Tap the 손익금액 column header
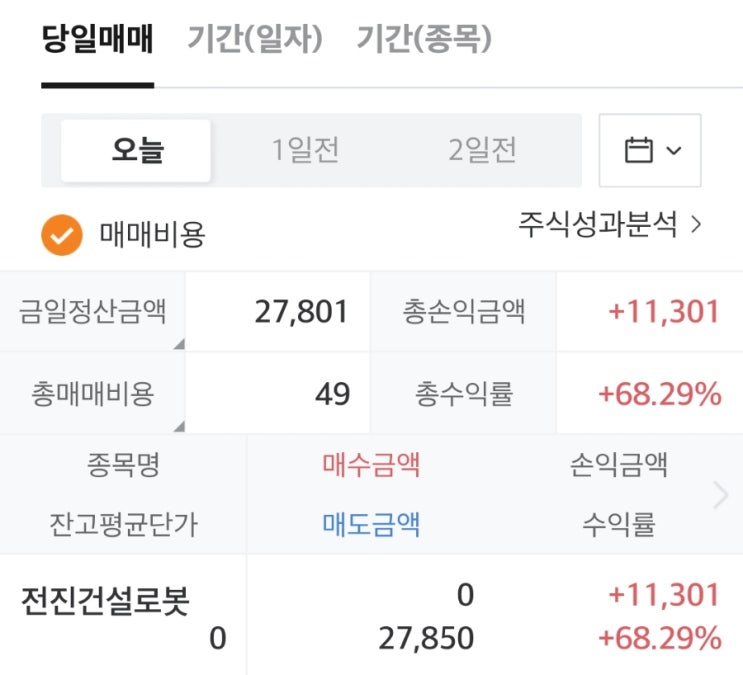 coord(618,465)
